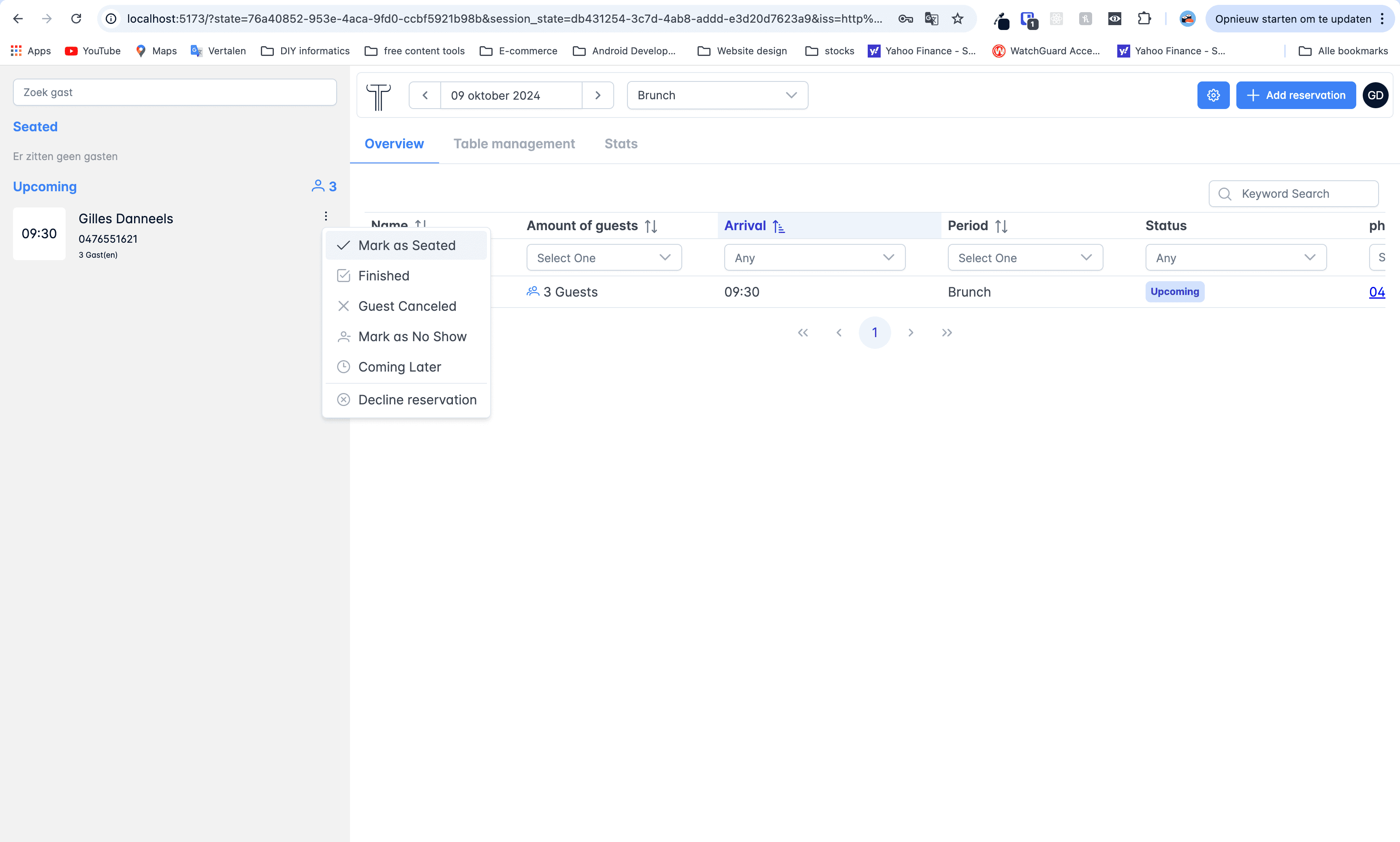This screenshot has height=842, width=1400.
Task: Open the settings gear button
Action: pyautogui.click(x=1213, y=95)
